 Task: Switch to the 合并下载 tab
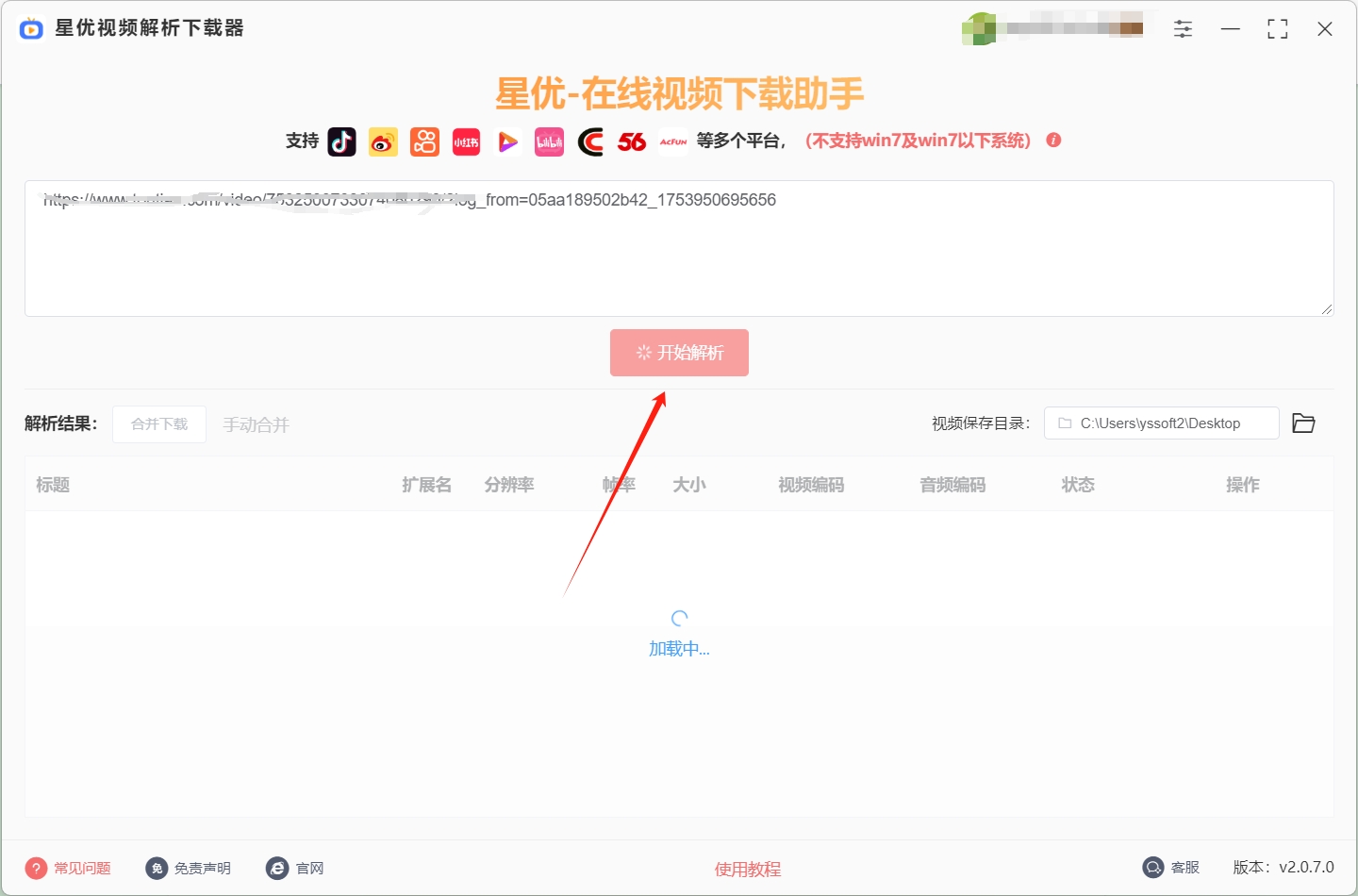click(x=158, y=423)
